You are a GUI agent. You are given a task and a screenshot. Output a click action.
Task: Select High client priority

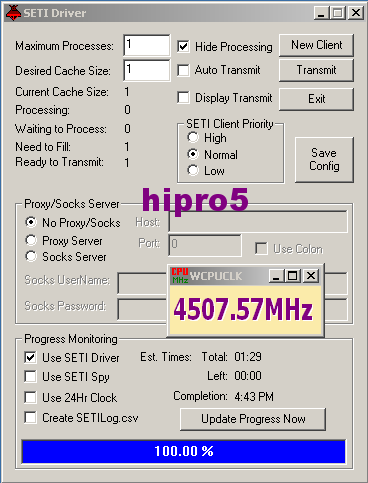pos(193,137)
